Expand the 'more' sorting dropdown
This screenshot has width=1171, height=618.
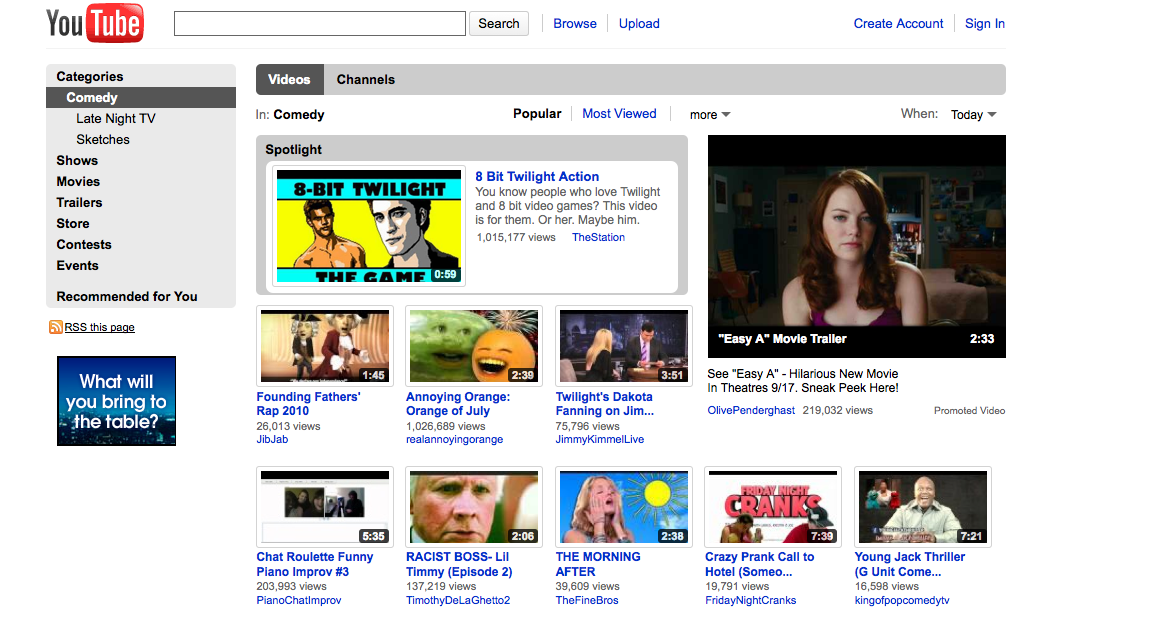click(x=710, y=115)
